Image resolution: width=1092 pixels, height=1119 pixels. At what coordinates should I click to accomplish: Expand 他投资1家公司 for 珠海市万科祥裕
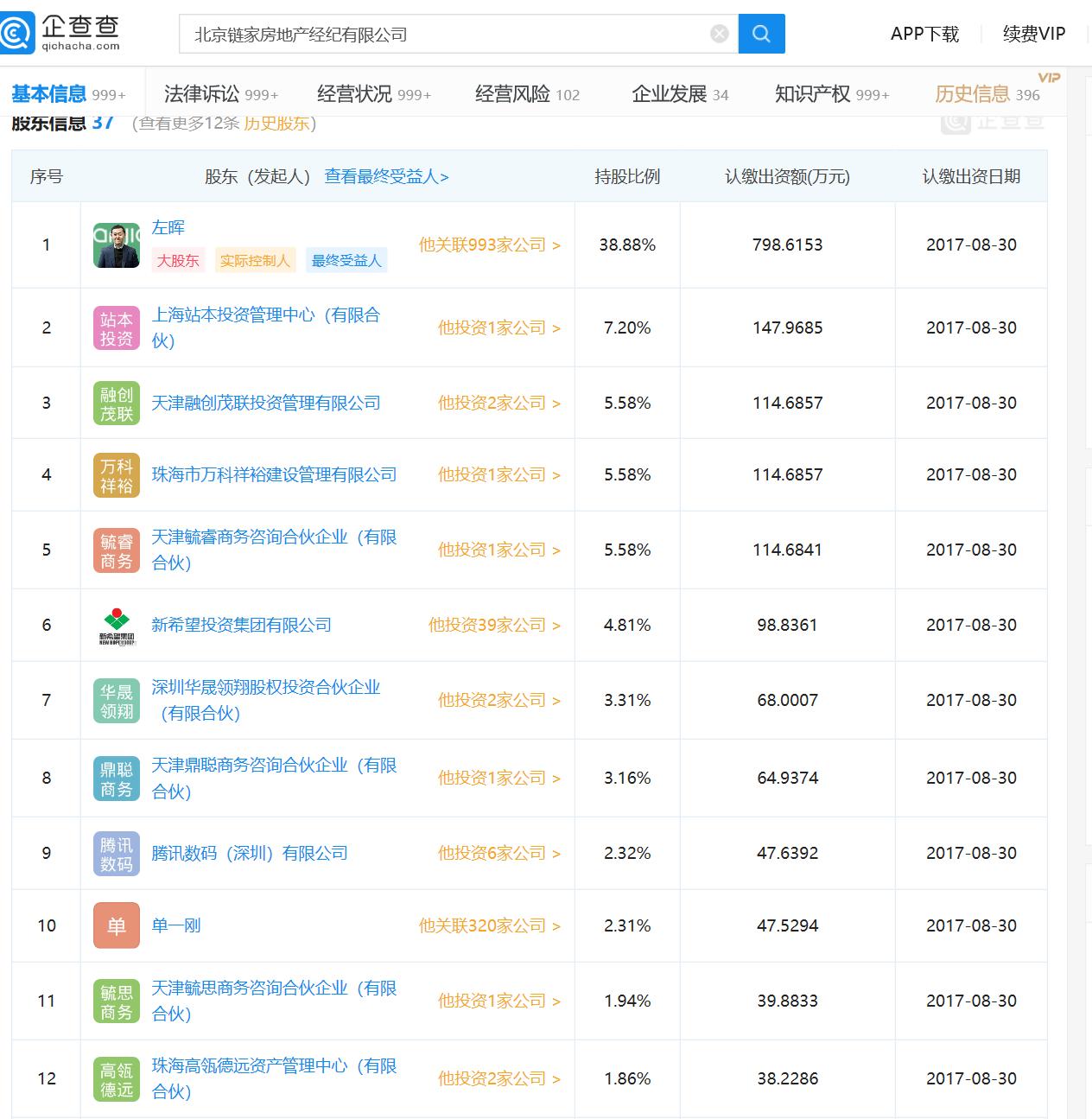(499, 475)
